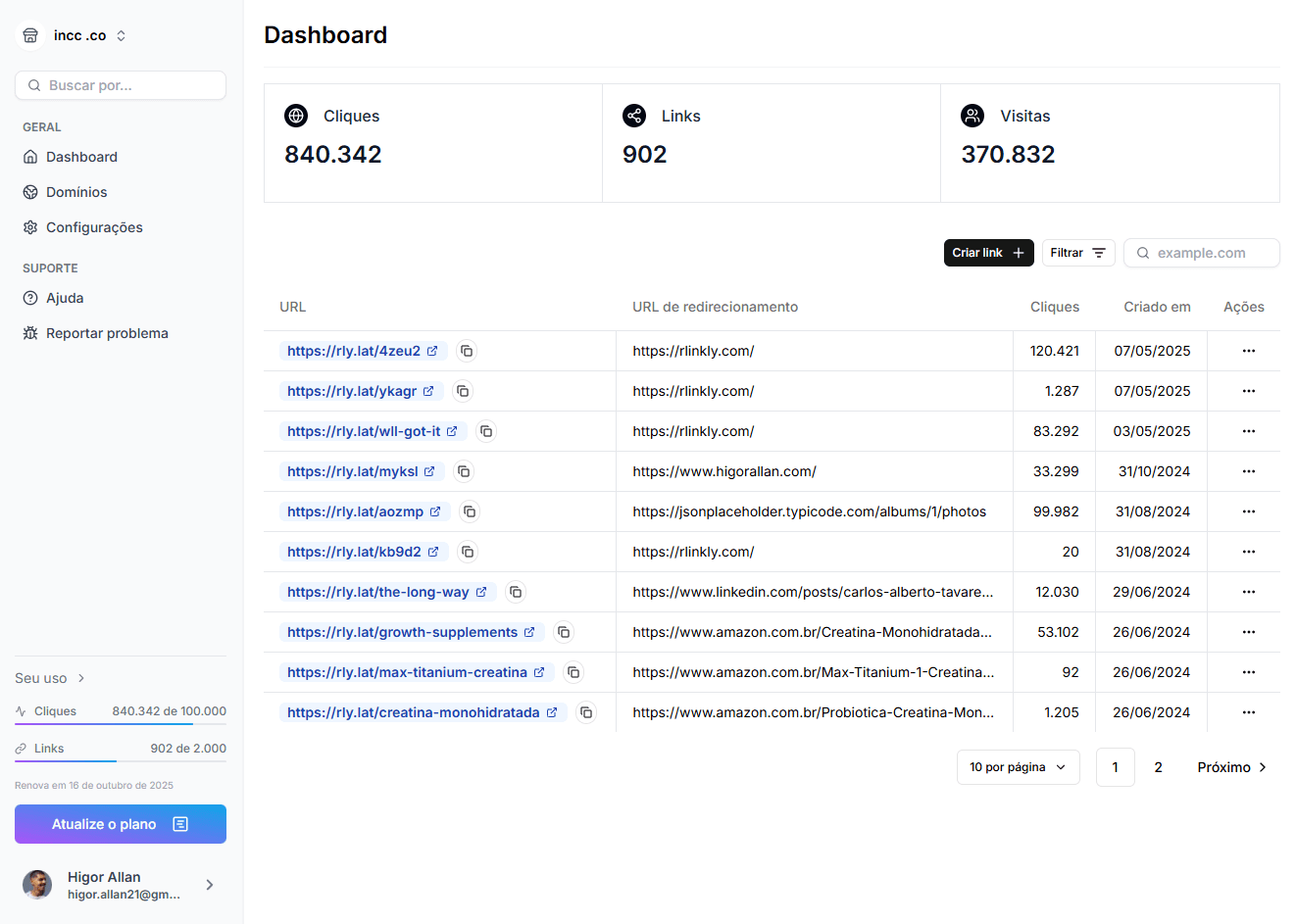Click the Criar link button
The image size is (1296, 924).
988,252
